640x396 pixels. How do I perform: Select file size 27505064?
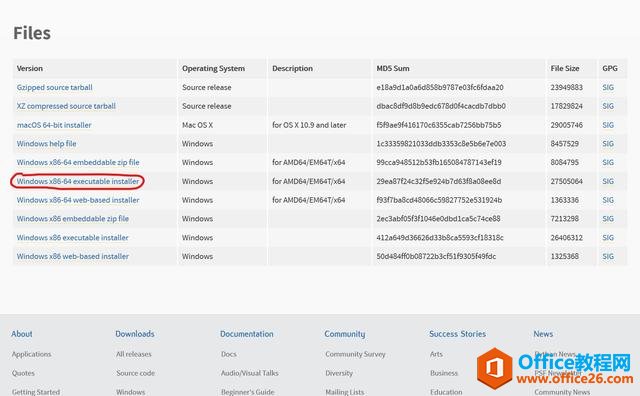tap(567, 181)
